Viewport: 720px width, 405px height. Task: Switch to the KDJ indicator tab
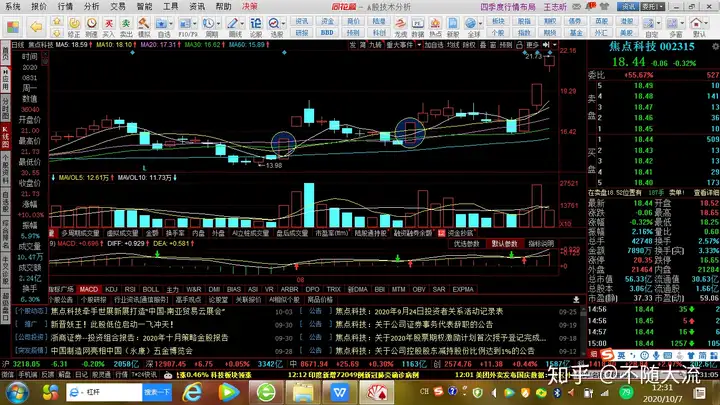tap(111, 289)
